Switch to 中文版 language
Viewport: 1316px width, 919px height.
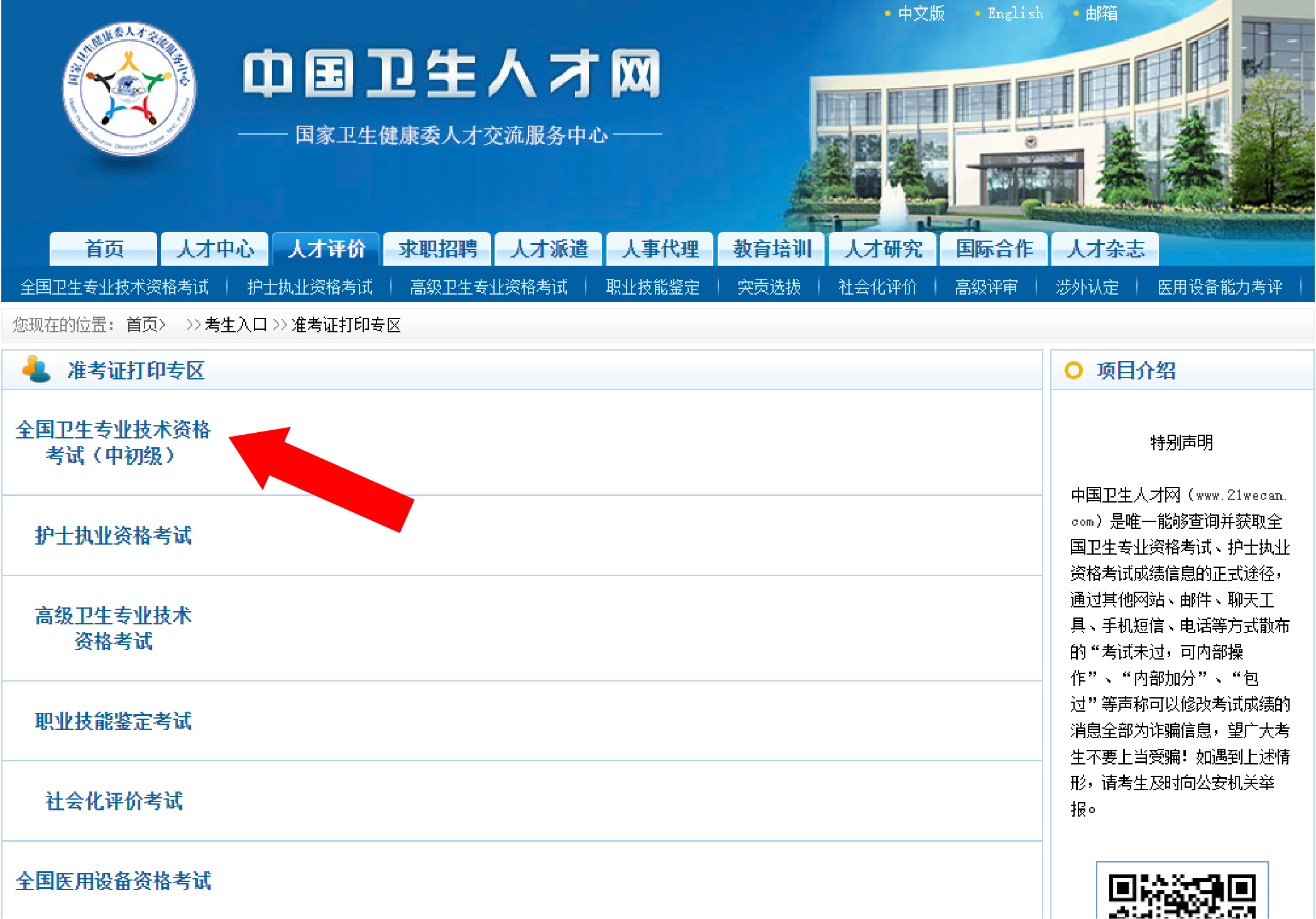(921, 13)
